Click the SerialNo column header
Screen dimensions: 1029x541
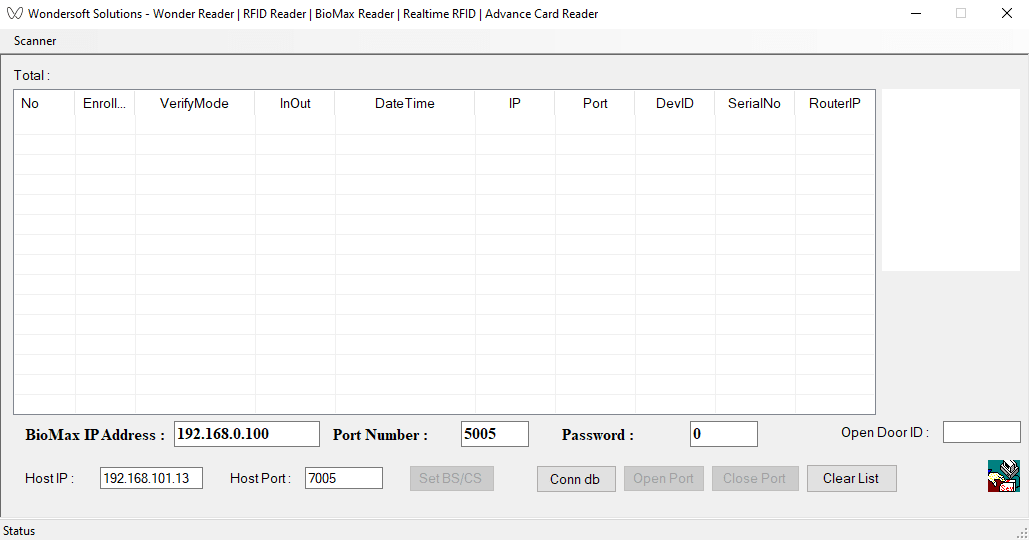coord(754,104)
